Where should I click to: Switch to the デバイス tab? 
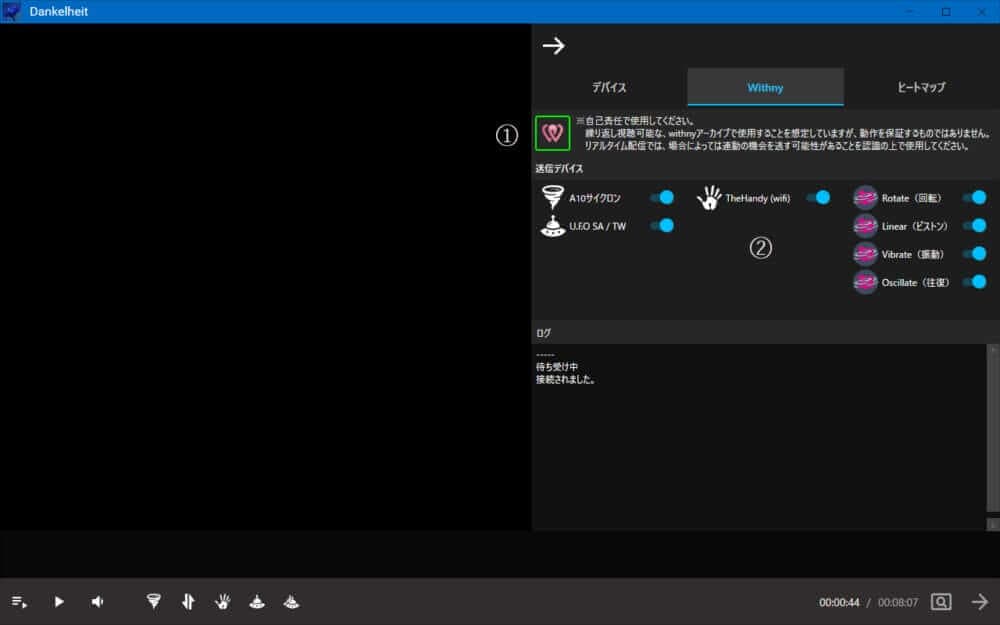click(609, 88)
